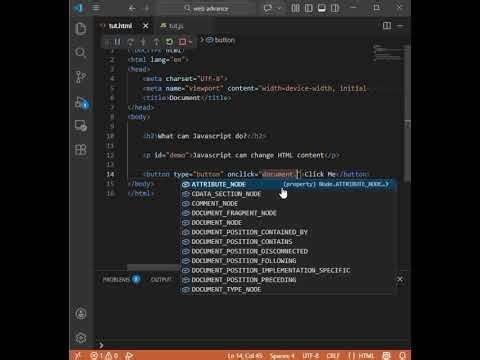
Task: Close the bottom panel
Action: pos(400,279)
